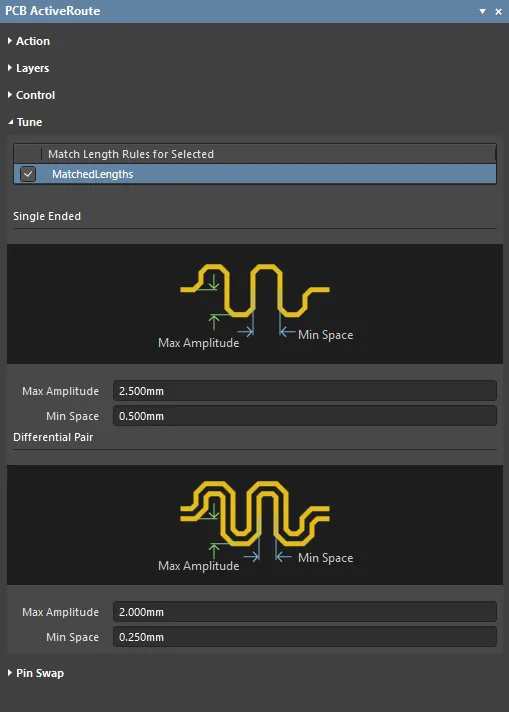Click the single-ended trace tuning diagram
The width and height of the screenshot is (509, 712).
255,304
